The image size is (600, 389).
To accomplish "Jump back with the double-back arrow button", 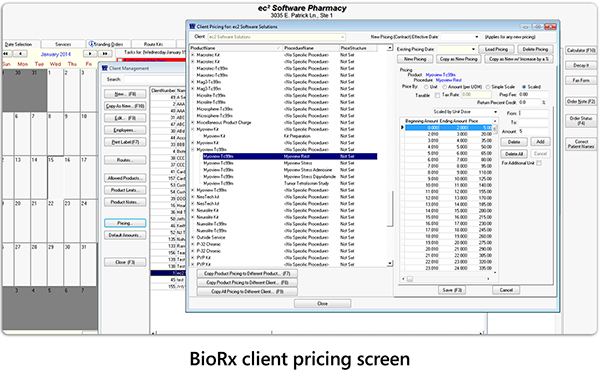I will pos(7,54).
